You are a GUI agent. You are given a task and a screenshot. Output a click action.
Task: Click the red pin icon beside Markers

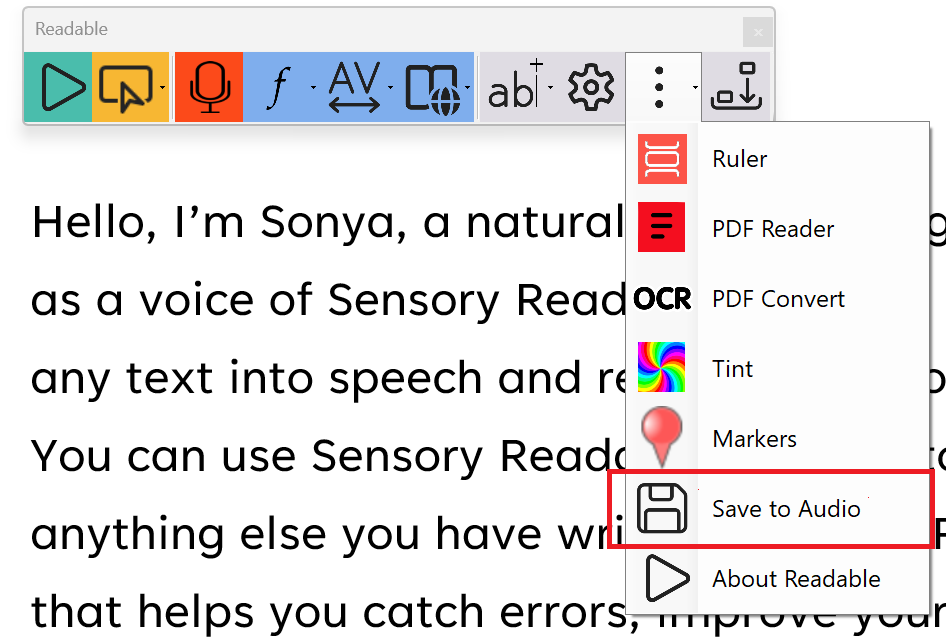(662, 438)
